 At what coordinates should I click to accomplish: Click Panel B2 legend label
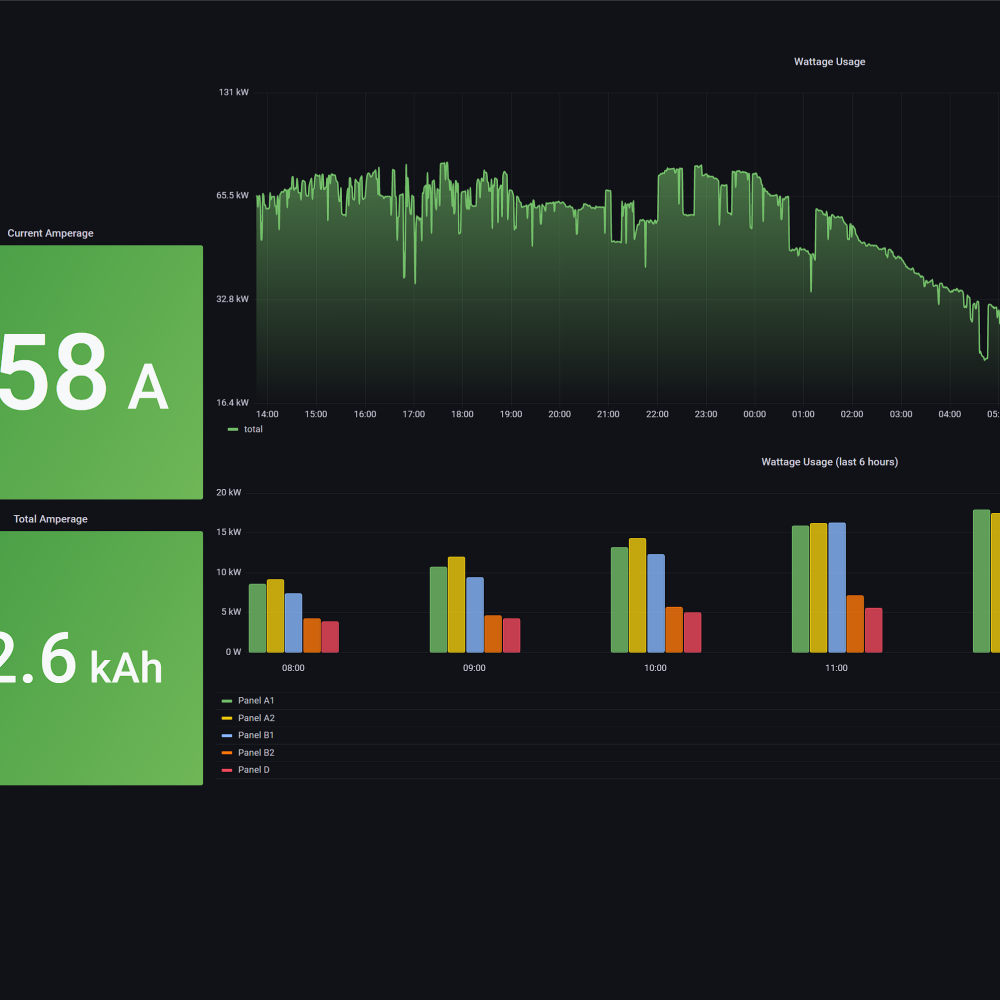(x=256, y=753)
